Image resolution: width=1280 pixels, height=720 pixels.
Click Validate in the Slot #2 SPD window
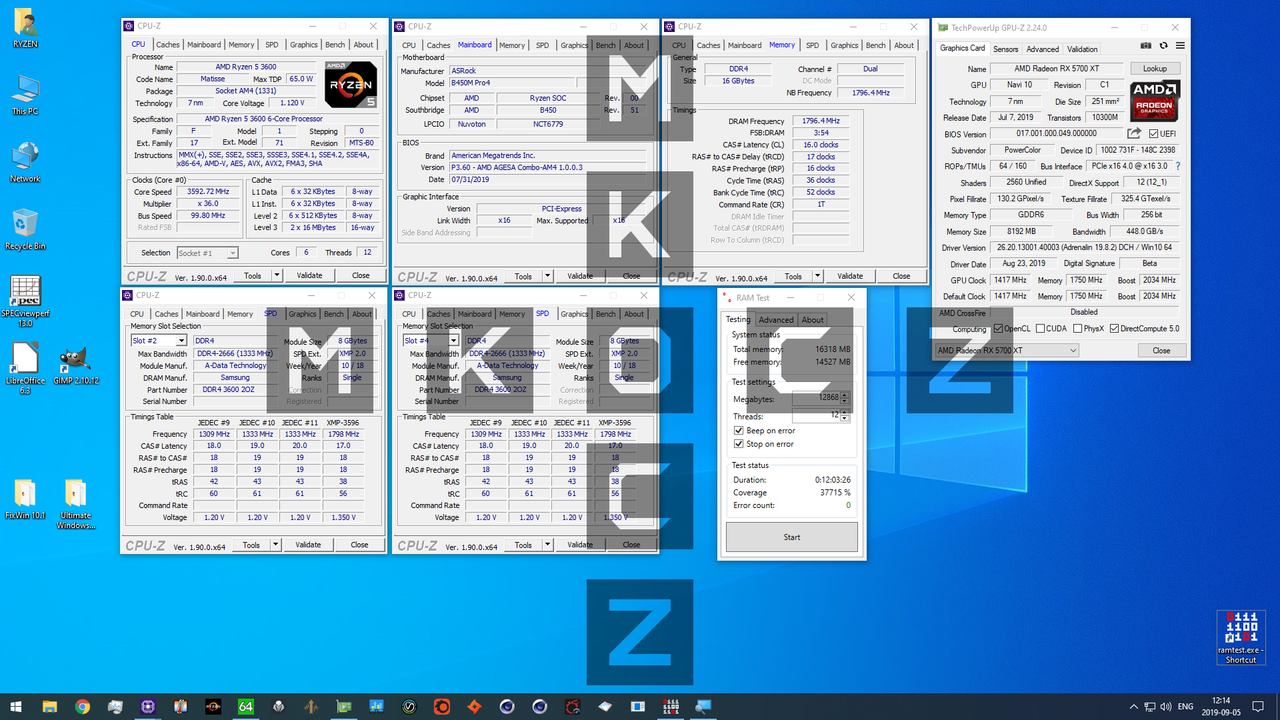click(x=308, y=545)
